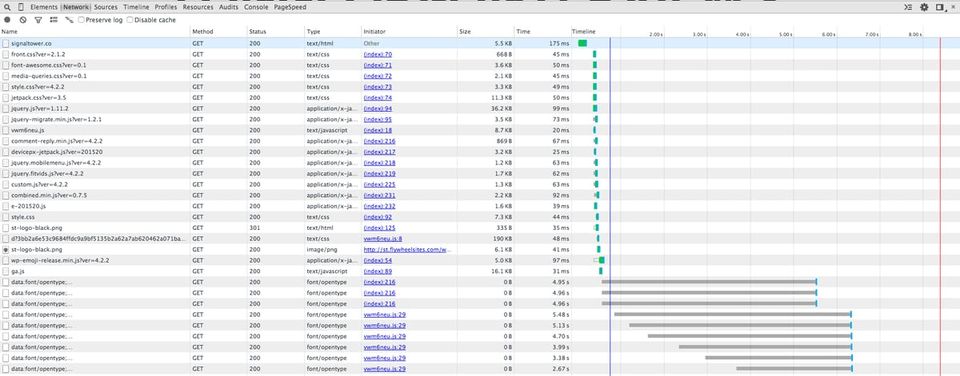Click the magnifier inspect element icon
Image resolution: width=960 pixels, height=376 pixels.
(7, 7)
